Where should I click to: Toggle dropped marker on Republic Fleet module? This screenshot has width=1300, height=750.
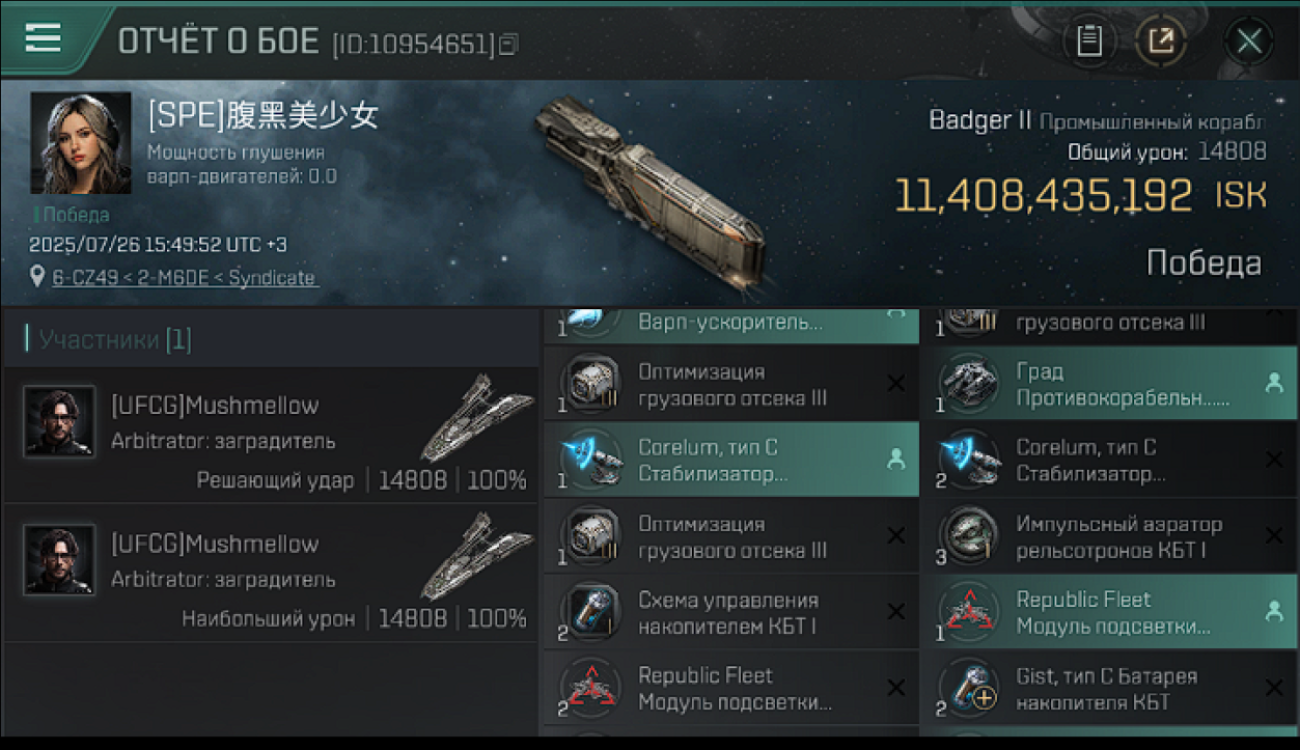[x=1273, y=611]
